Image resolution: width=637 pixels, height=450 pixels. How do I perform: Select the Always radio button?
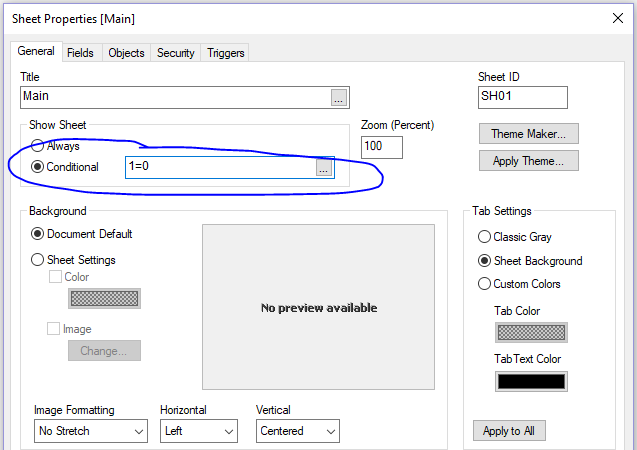(38, 146)
